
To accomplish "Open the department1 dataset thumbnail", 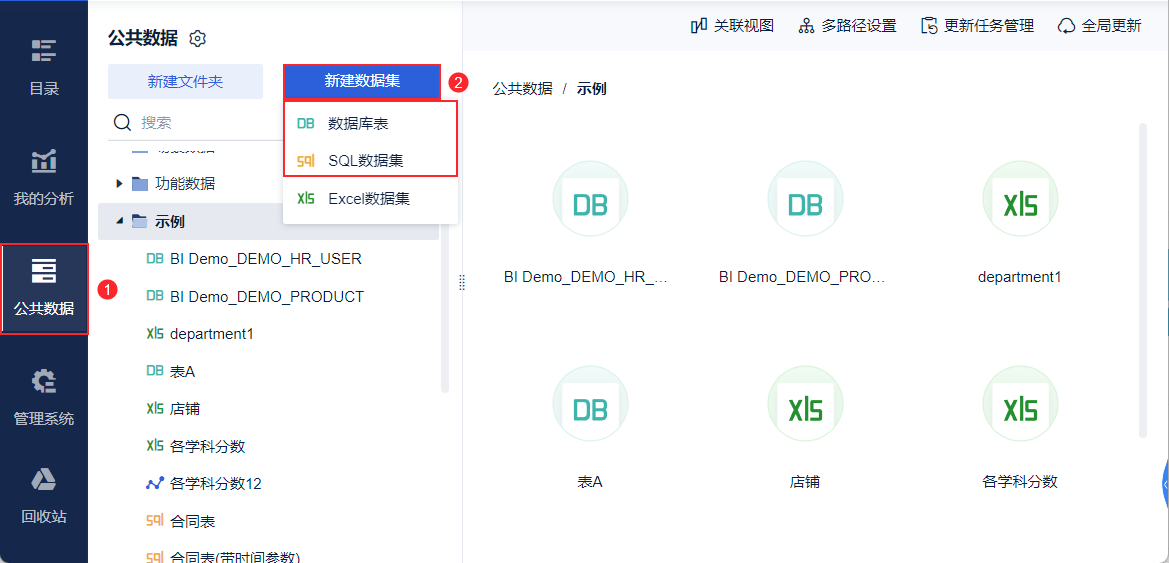I will tap(1019, 205).
